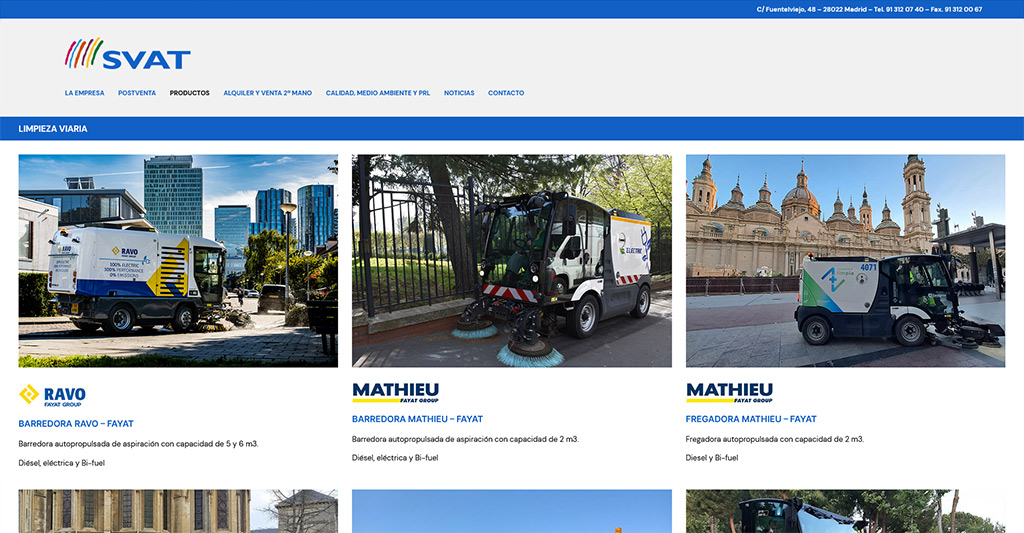Go to the Contacto page

pyautogui.click(x=506, y=93)
